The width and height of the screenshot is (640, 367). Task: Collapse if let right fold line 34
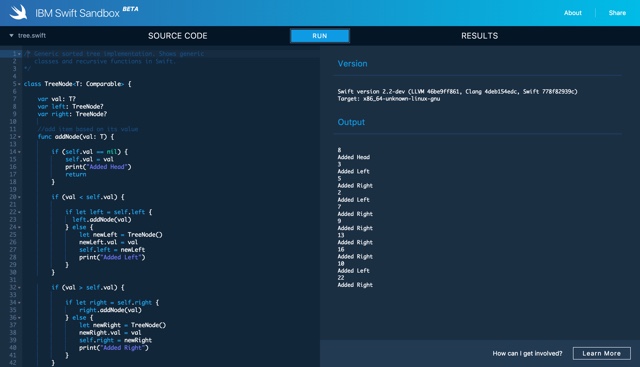click(19, 303)
